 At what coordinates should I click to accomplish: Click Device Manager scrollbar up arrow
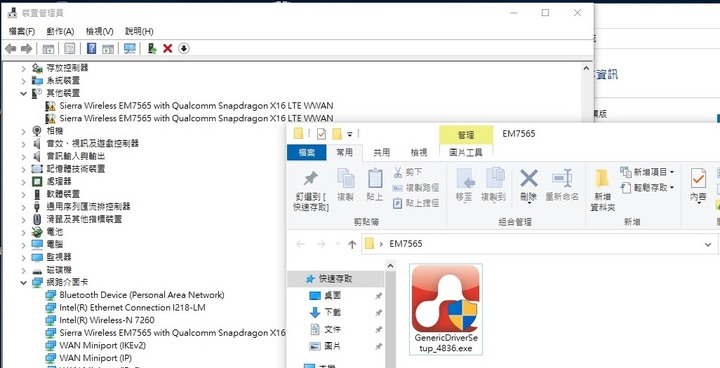pos(586,68)
